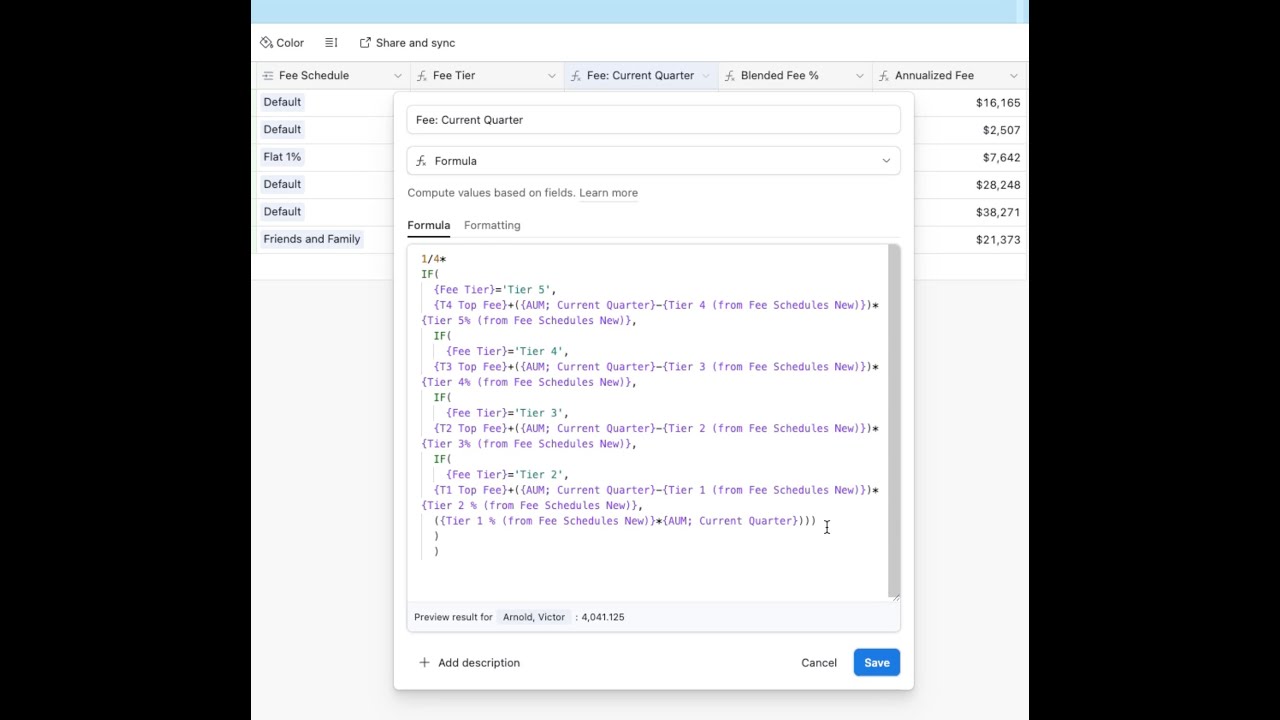Click the formula editor scrollbar

[894, 420]
